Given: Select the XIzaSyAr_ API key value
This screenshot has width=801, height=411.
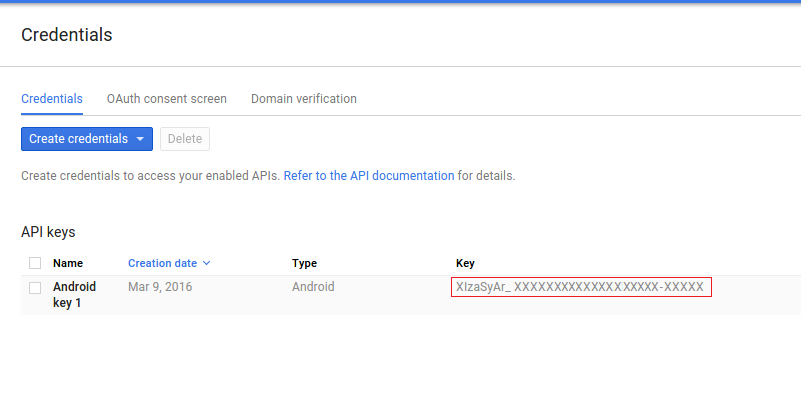Looking at the screenshot, I should tap(581, 287).
